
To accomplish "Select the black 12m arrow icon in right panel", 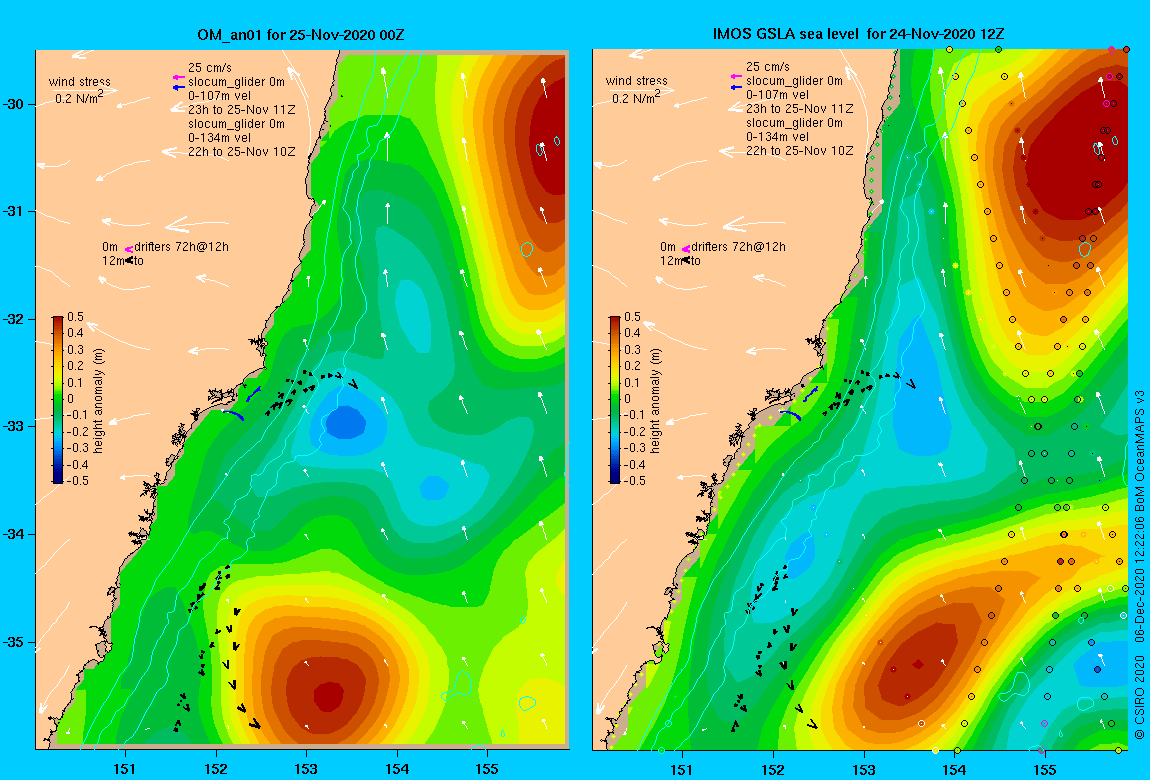I will click(x=686, y=260).
